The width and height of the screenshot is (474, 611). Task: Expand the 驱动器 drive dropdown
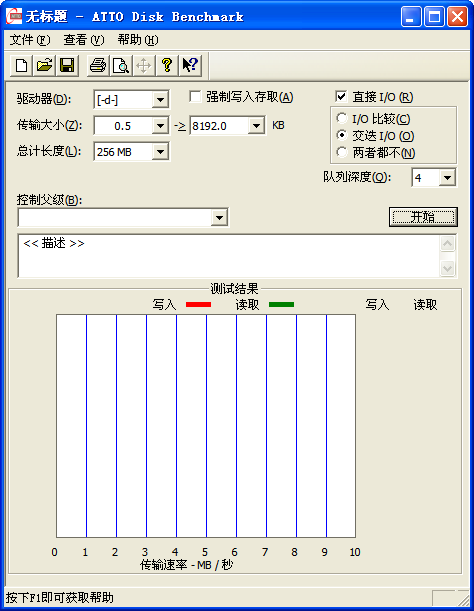coord(160,100)
